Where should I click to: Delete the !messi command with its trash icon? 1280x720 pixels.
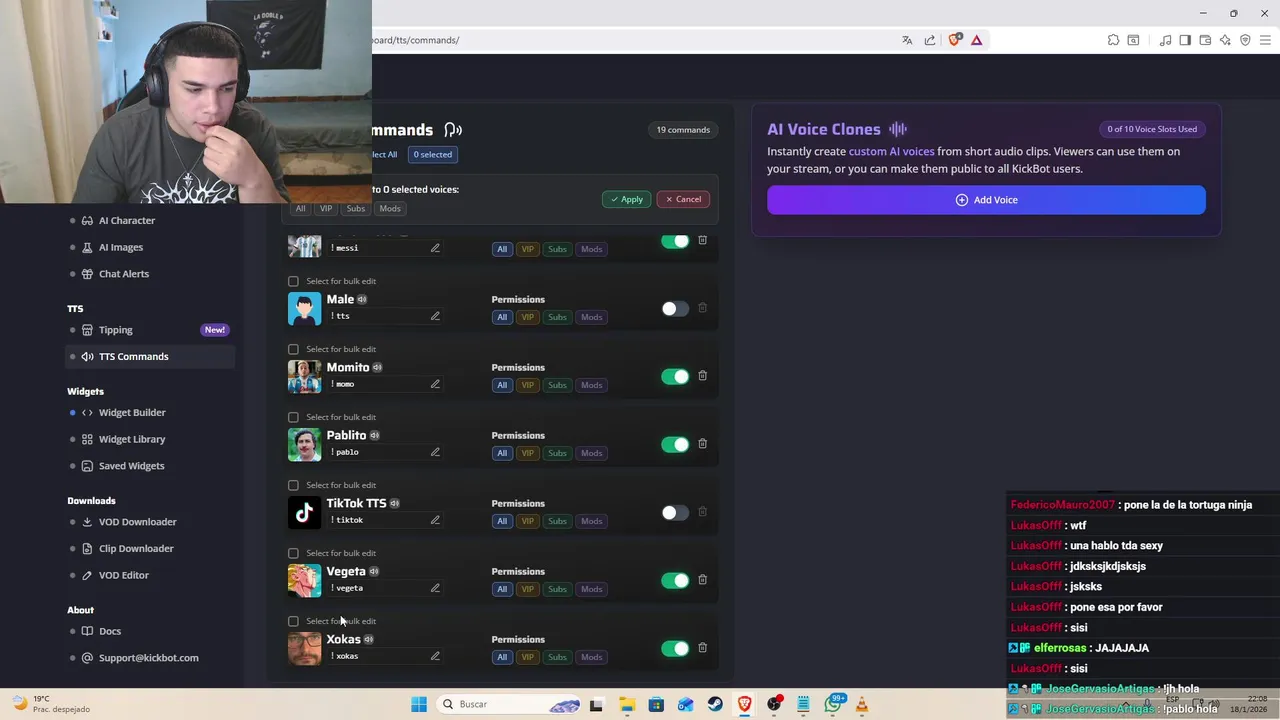point(702,240)
